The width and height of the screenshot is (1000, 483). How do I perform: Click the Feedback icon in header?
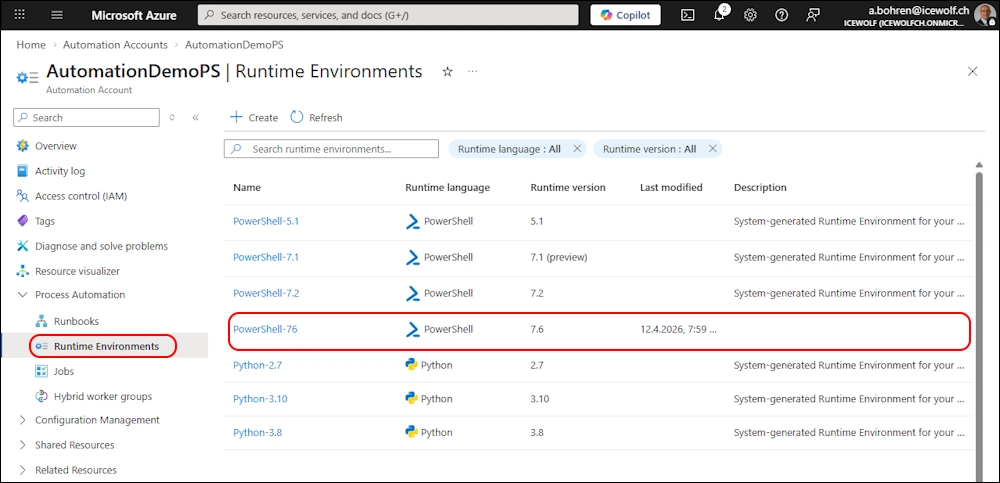[813, 15]
